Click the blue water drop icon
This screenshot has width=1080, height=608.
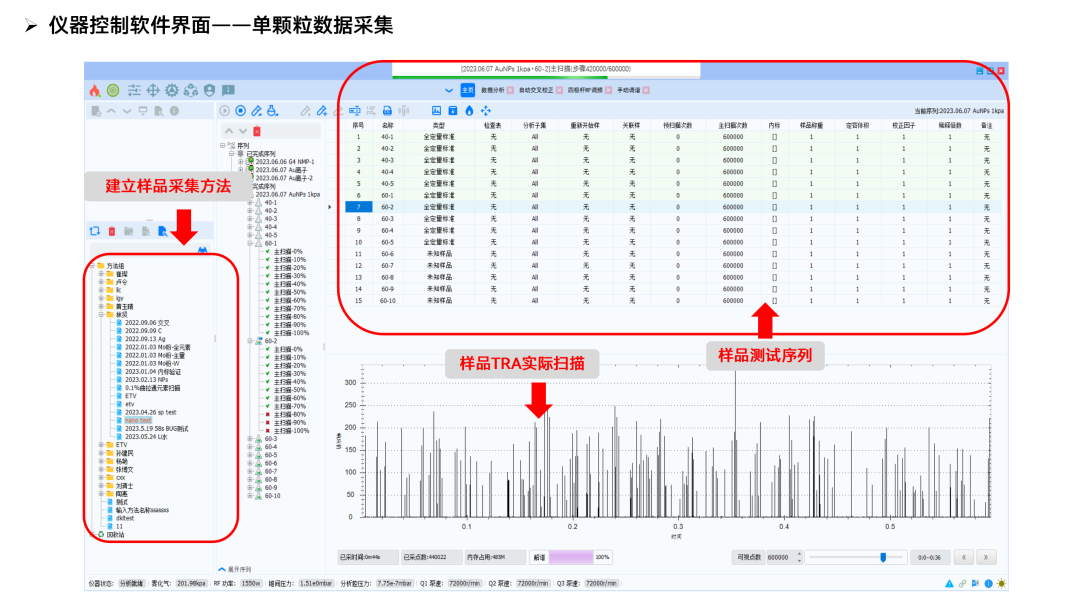[x=469, y=110]
